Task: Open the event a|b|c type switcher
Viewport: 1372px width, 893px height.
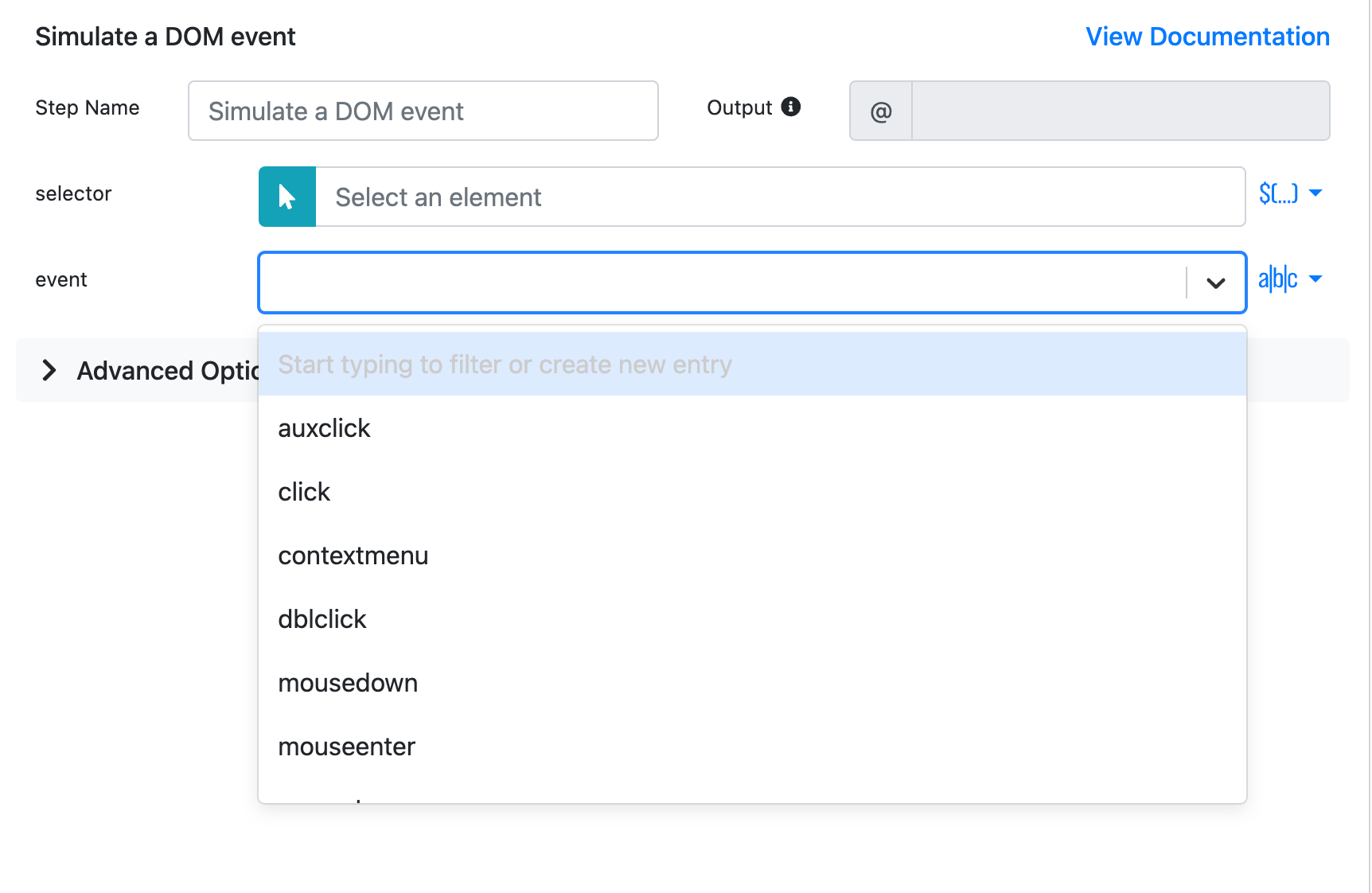Action: (1290, 279)
